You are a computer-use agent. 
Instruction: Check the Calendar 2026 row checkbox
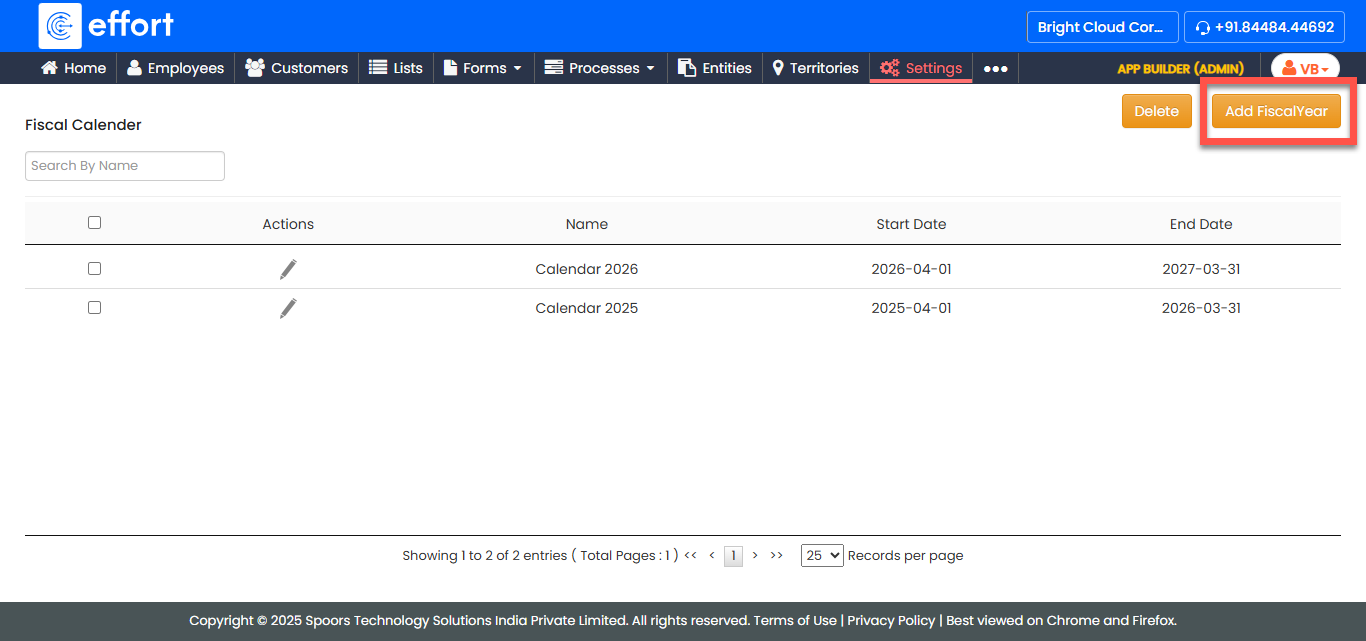click(x=95, y=269)
